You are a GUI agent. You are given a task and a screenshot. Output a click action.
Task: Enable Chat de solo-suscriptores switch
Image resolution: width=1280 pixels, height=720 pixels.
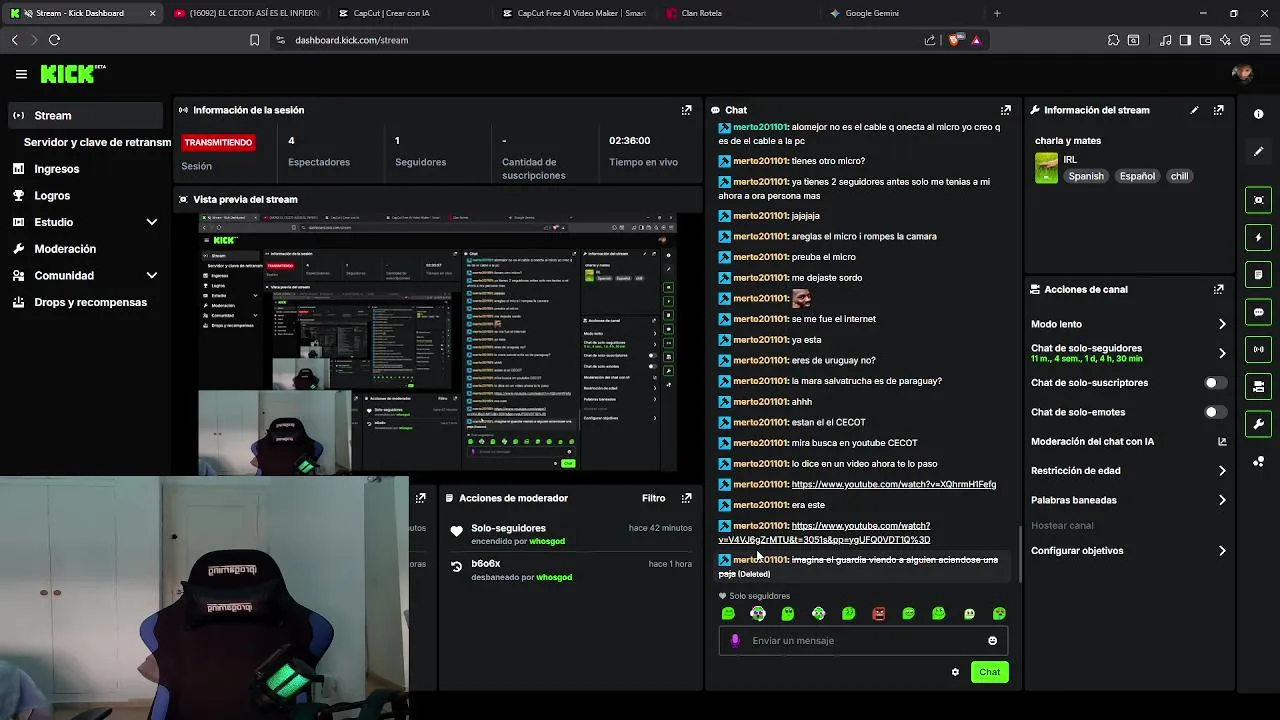click(1214, 383)
